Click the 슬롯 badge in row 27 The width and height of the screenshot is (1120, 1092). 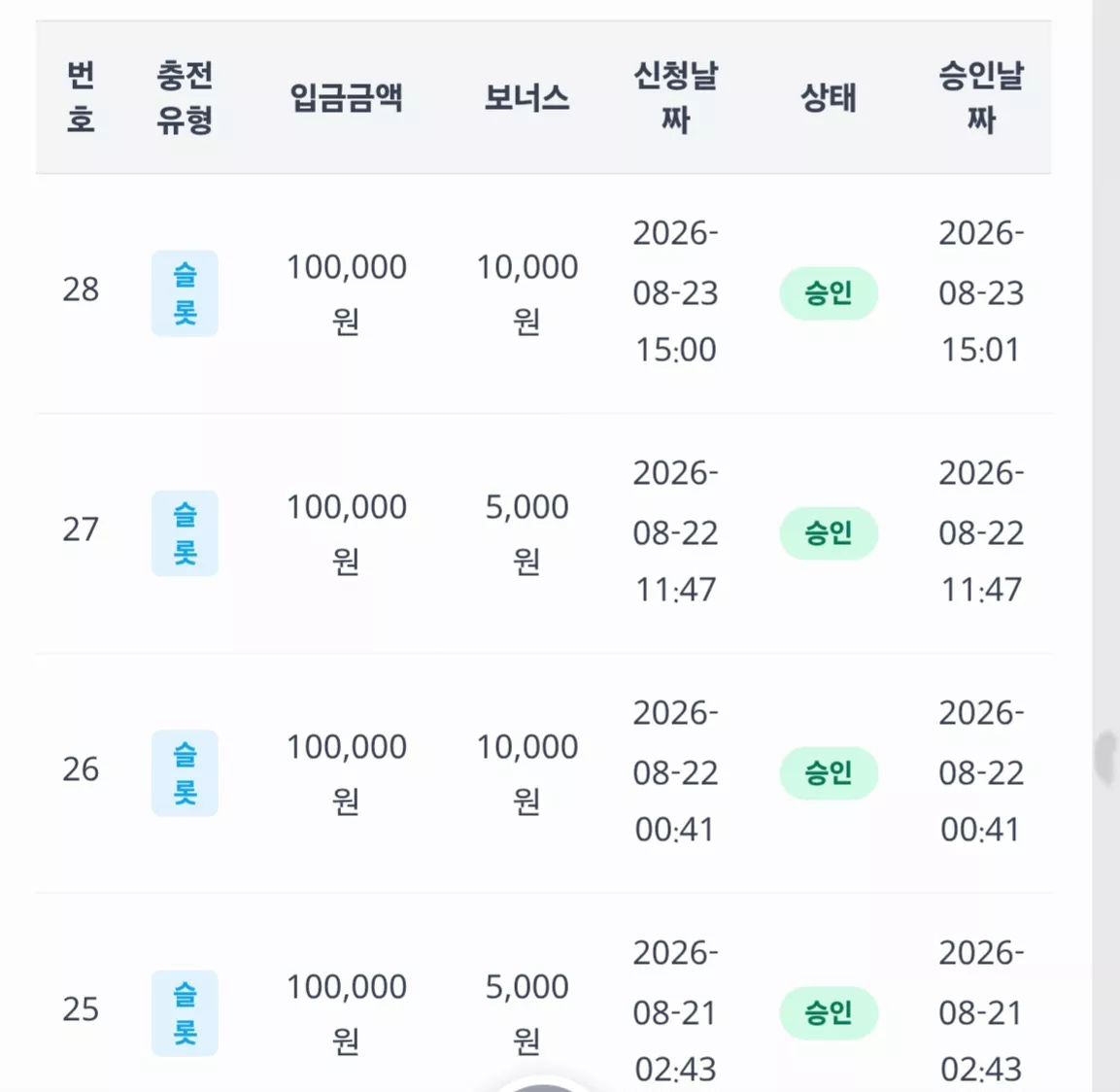[x=185, y=533]
